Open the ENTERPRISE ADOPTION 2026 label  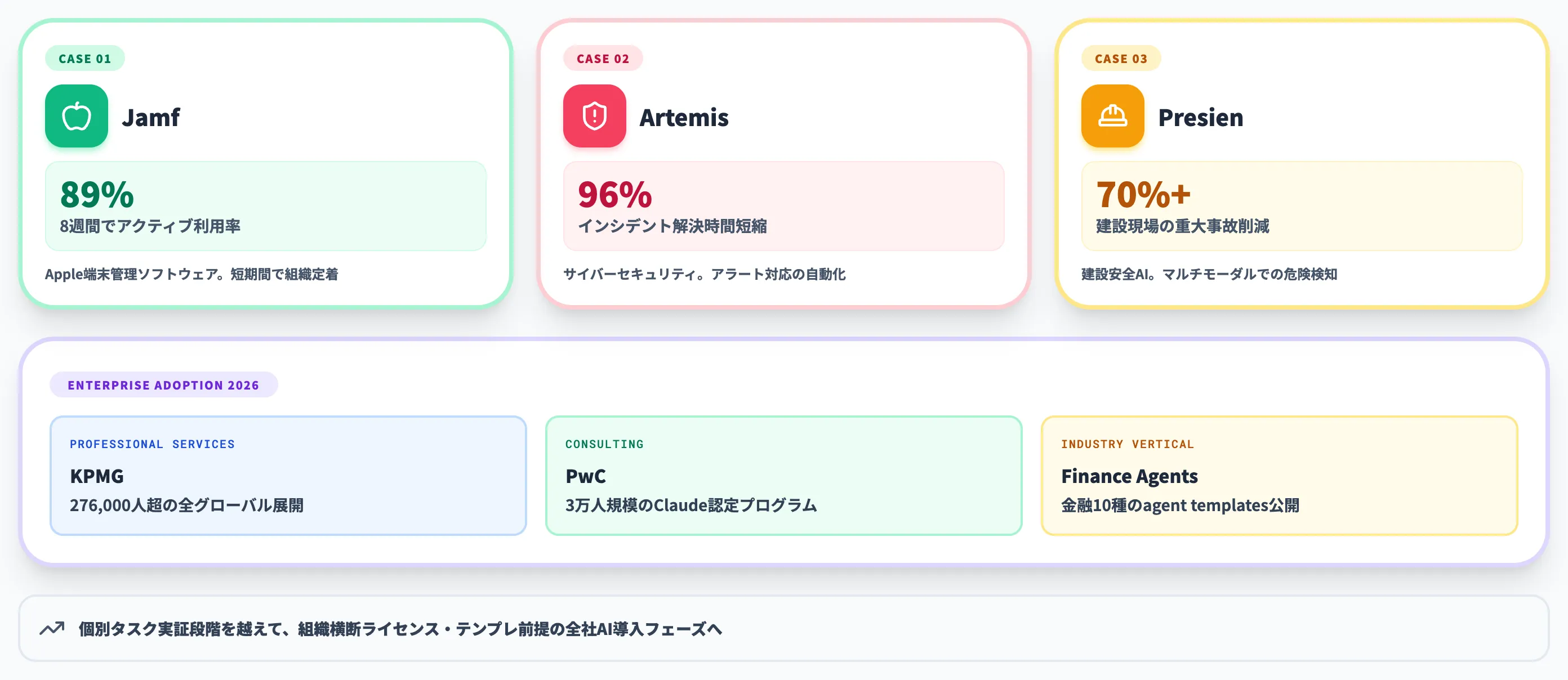(164, 385)
